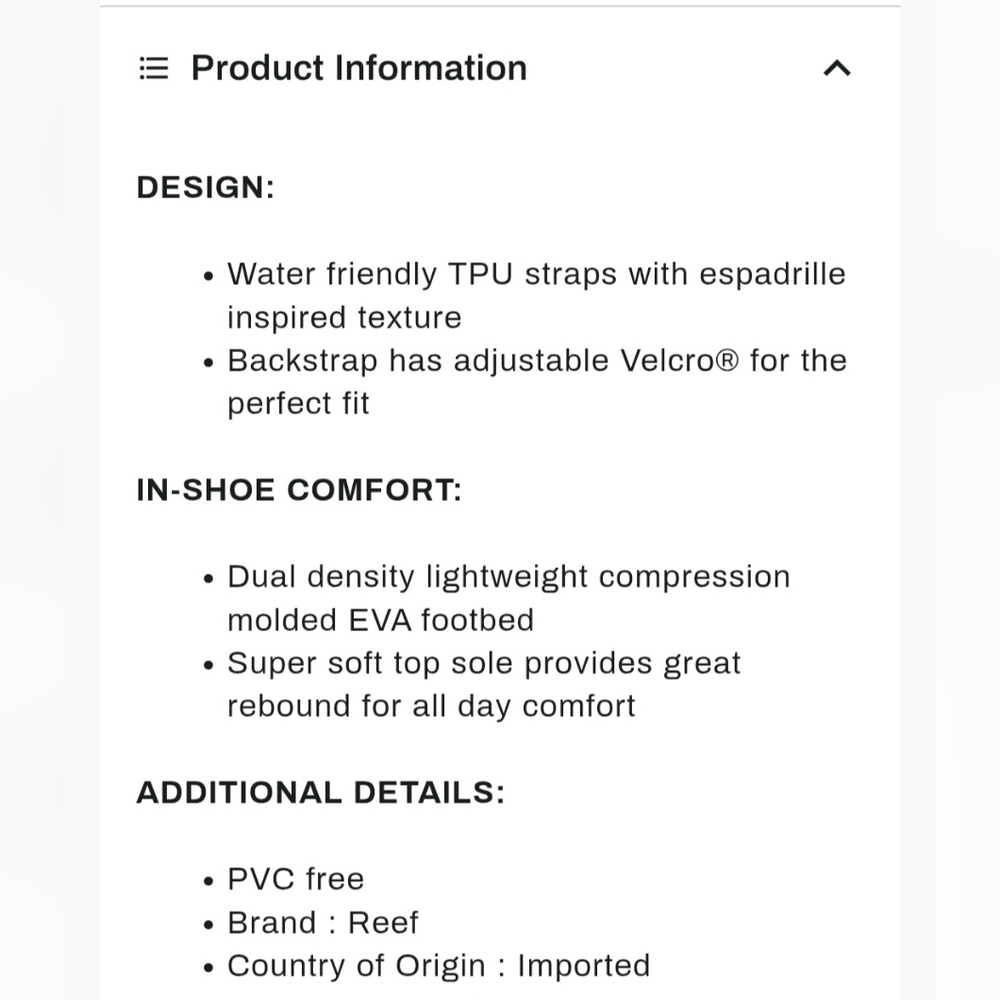Collapse Product Information with the up chevron
The height and width of the screenshot is (1000, 1000).
[837, 68]
